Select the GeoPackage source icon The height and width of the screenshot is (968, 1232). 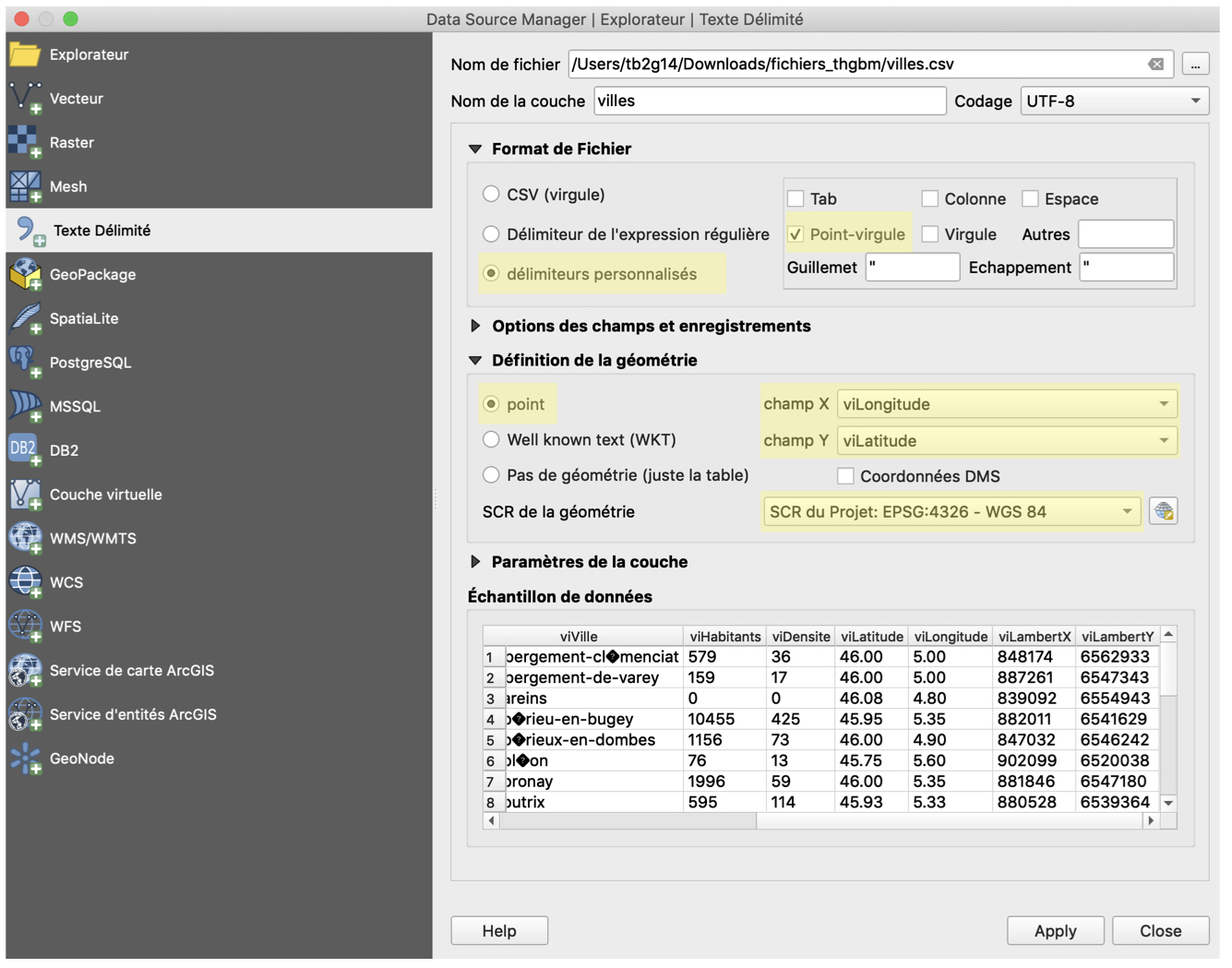pos(25,274)
